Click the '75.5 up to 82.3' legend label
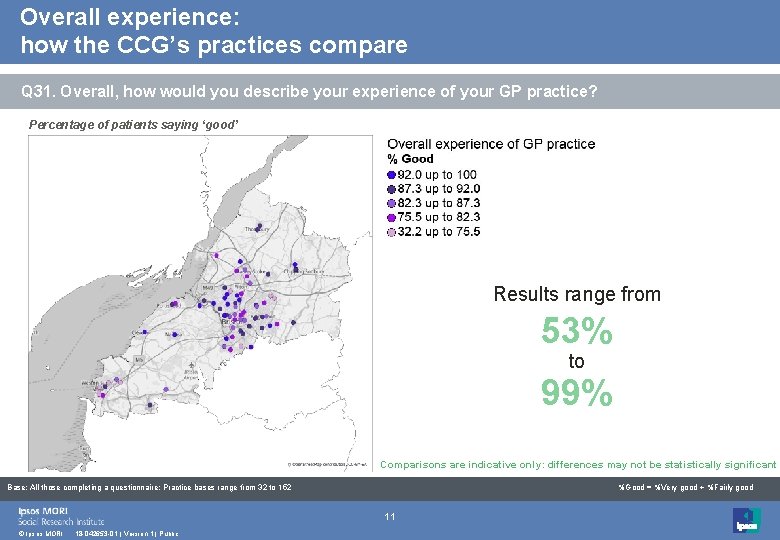The height and width of the screenshot is (540, 780). click(x=439, y=217)
